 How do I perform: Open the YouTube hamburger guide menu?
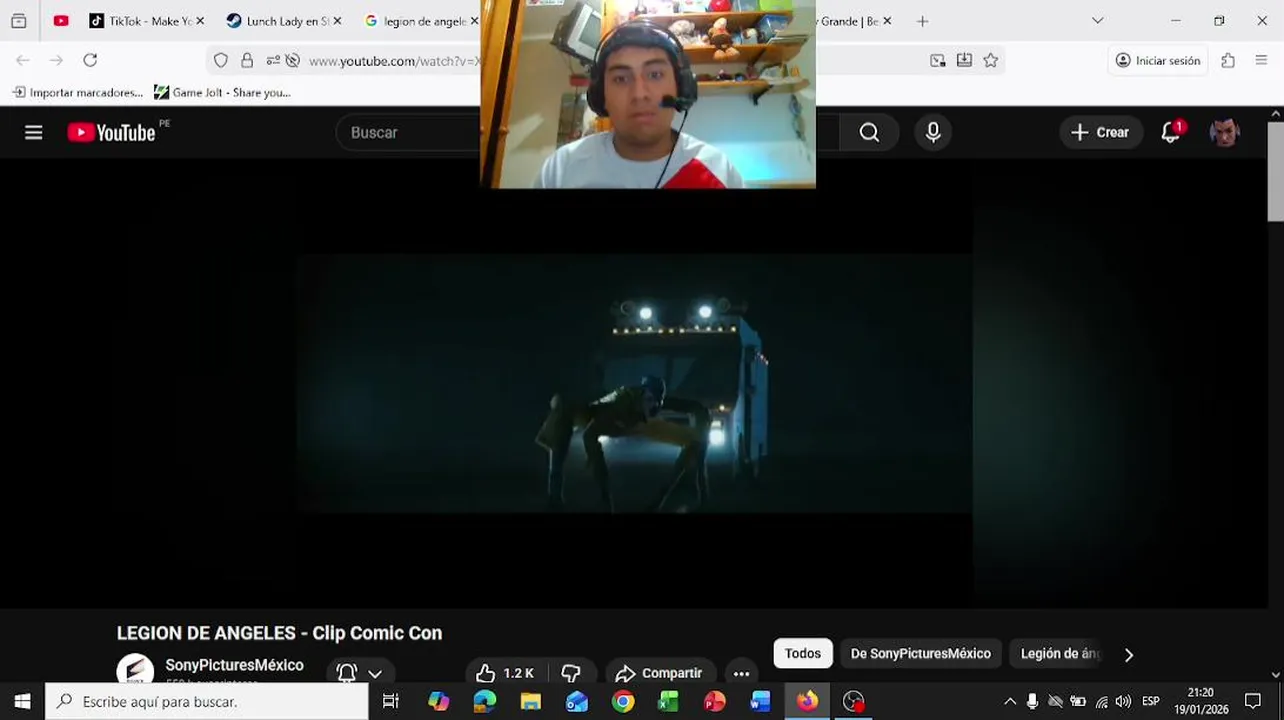[33, 132]
